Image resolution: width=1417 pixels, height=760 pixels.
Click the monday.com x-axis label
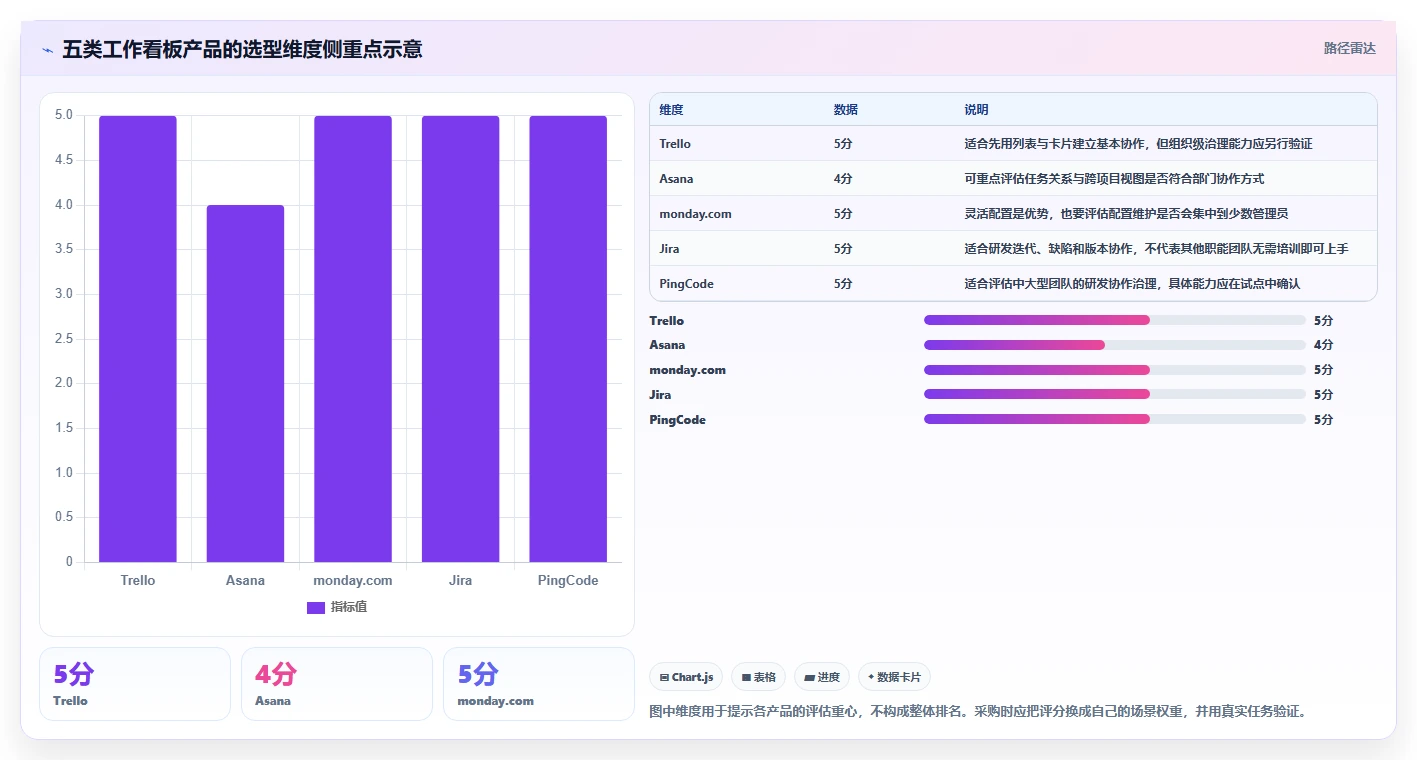click(353, 580)
